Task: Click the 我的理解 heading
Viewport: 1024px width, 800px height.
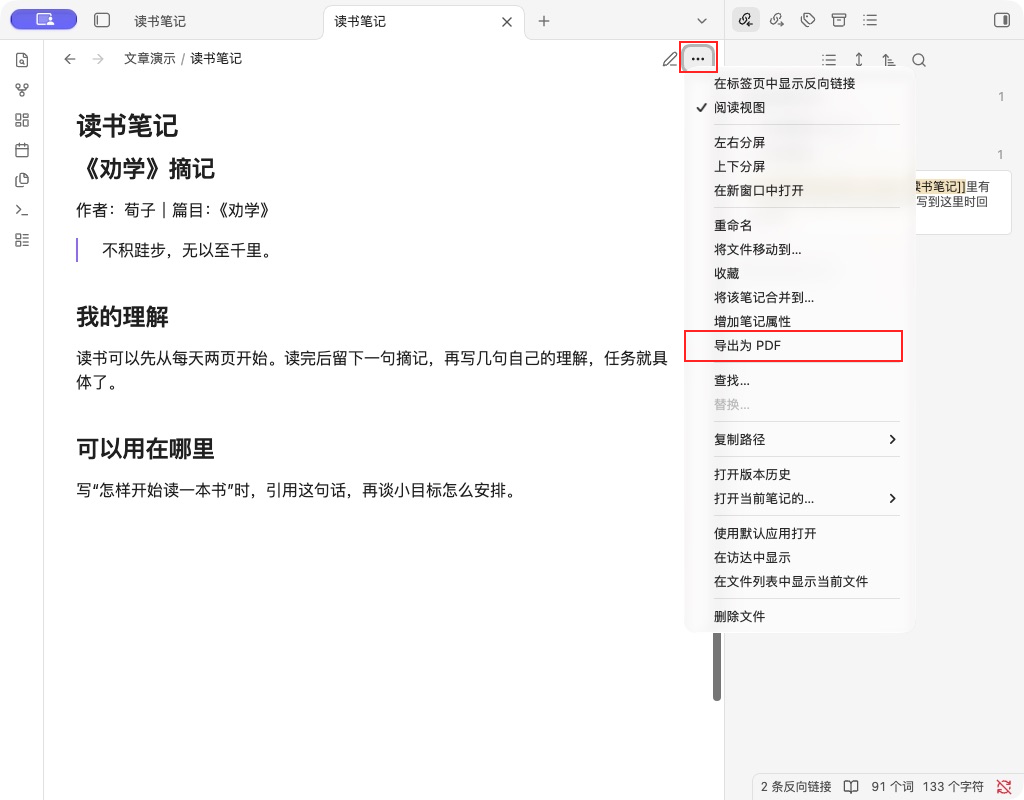Action: [123, 317]
